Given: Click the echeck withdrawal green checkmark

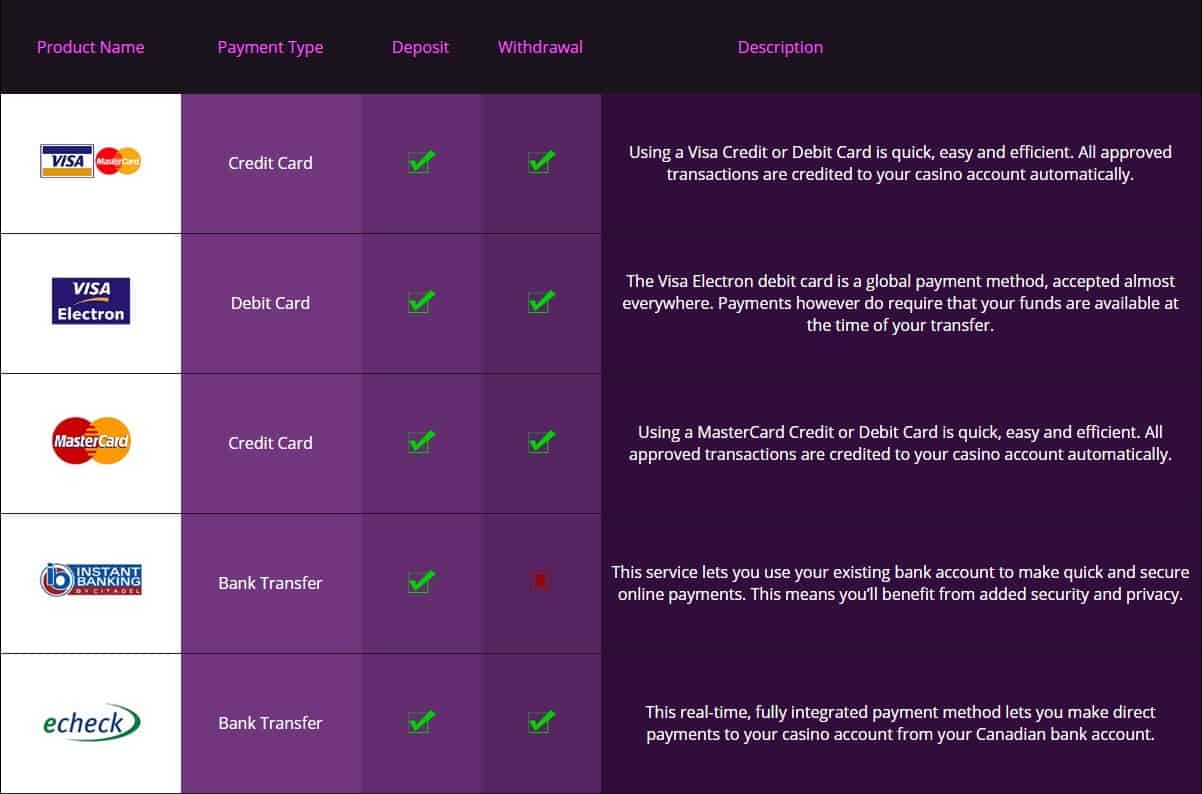Looking at the screenshot, I should [x=541, y=720].
